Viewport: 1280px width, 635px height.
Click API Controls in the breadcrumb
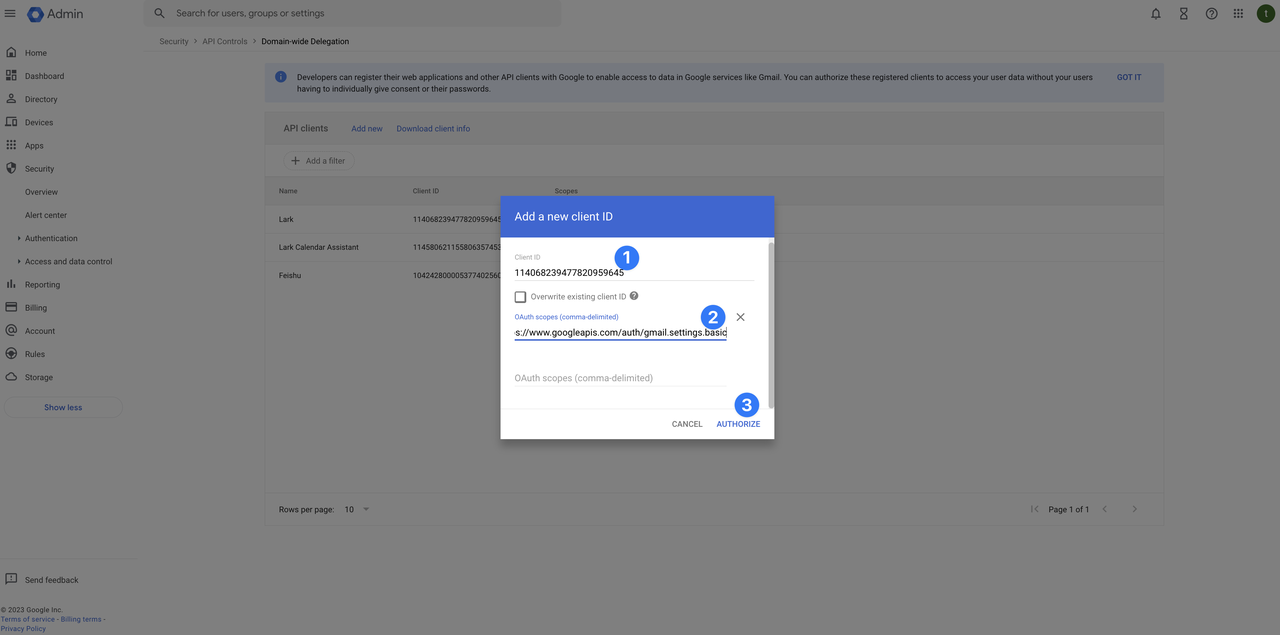[225, 42]
